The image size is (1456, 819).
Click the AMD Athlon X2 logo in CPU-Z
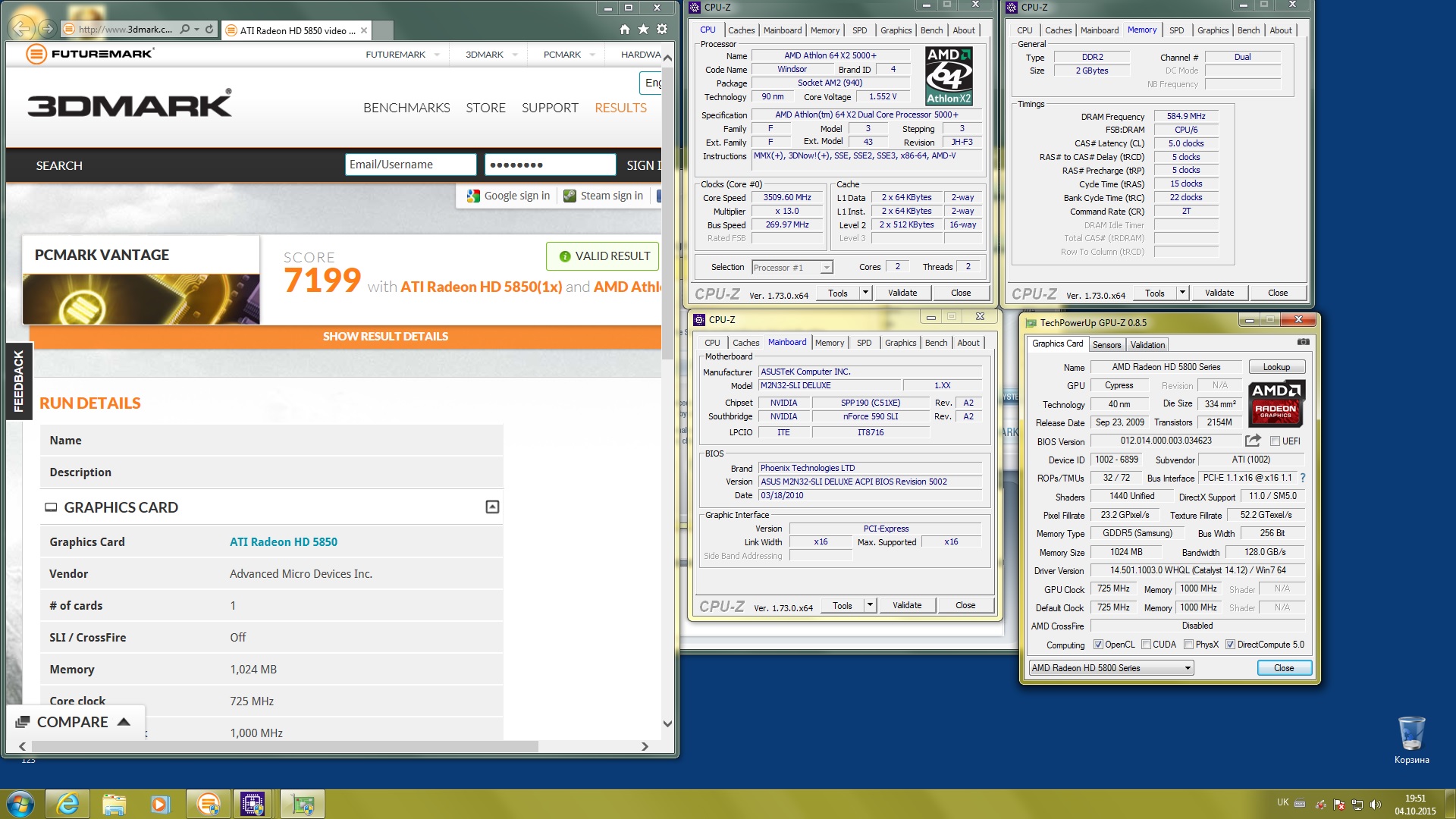pyautogui.click(x=949, y=76)
